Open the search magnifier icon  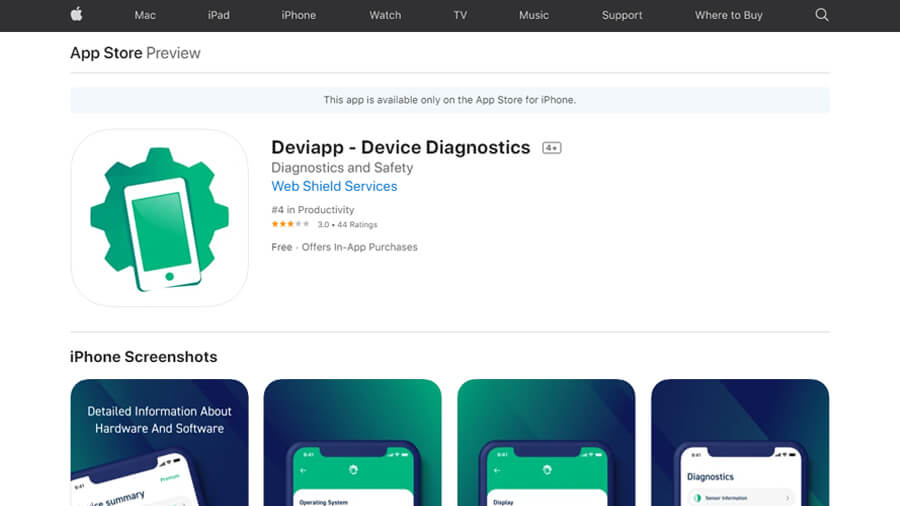[x=822, y=15]
